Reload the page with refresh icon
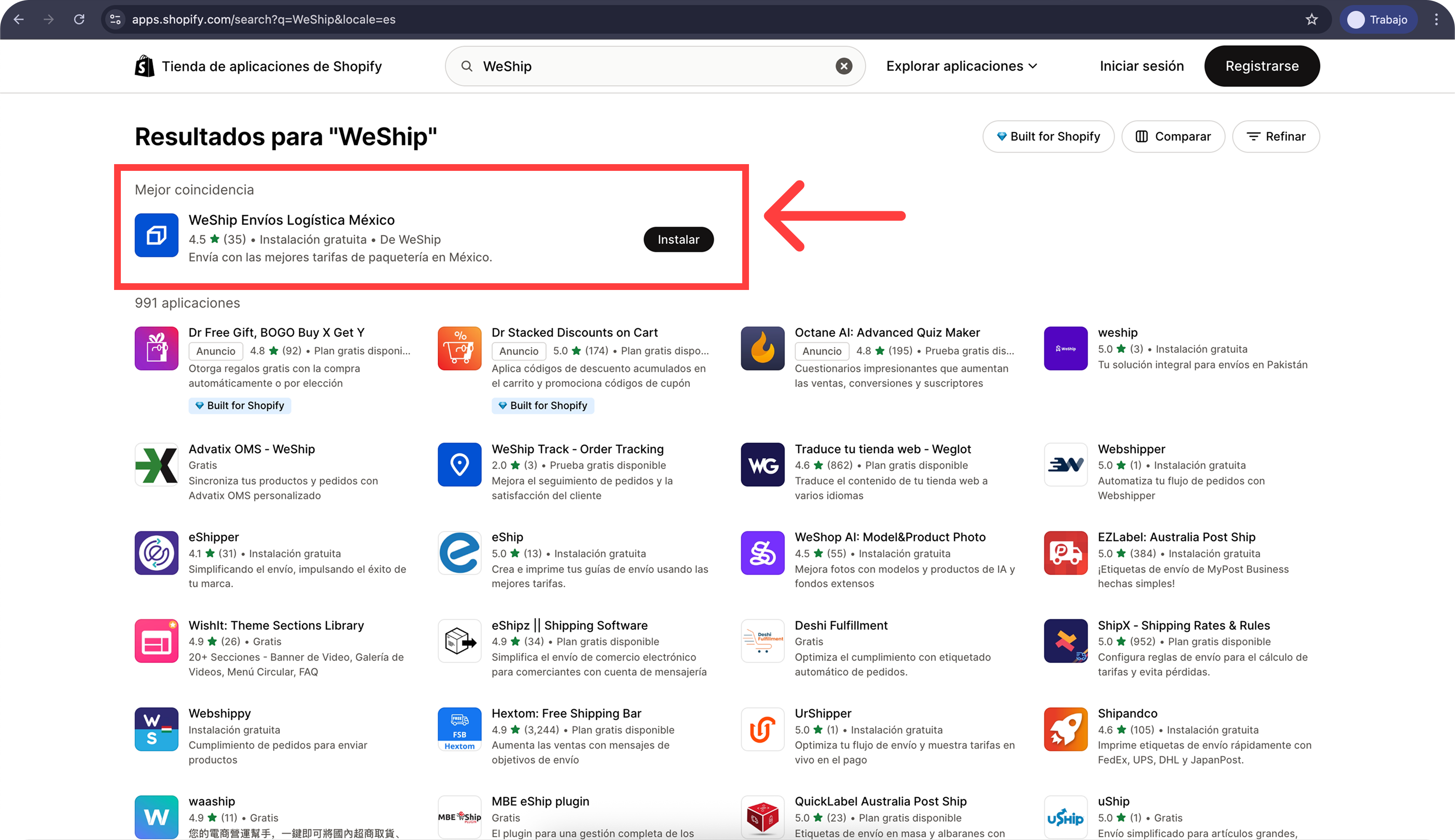 [79, 20]
